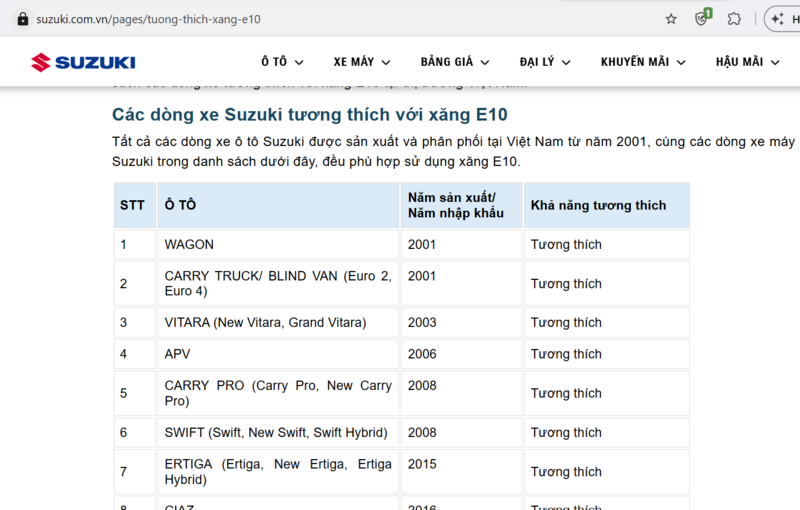
Task: Open the Extensions puzzle icon
Action: [x=734, y=19]
